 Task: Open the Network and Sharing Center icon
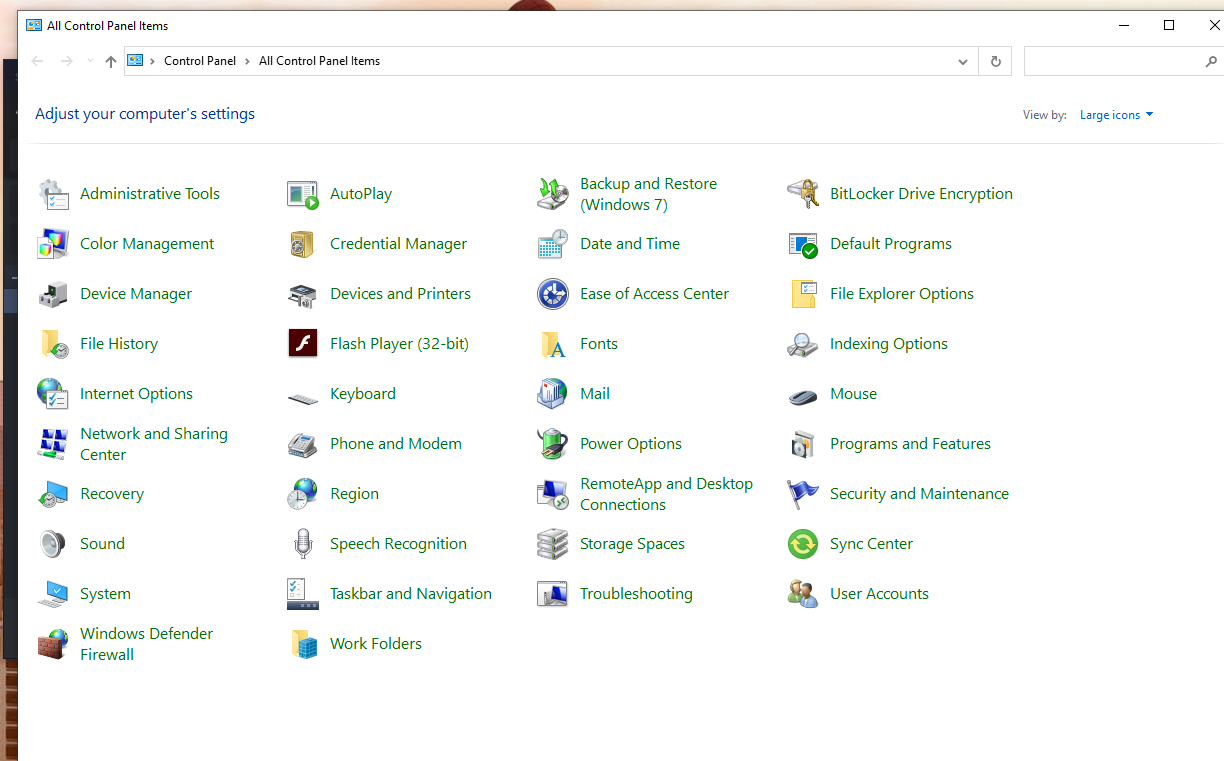(53, 444)
